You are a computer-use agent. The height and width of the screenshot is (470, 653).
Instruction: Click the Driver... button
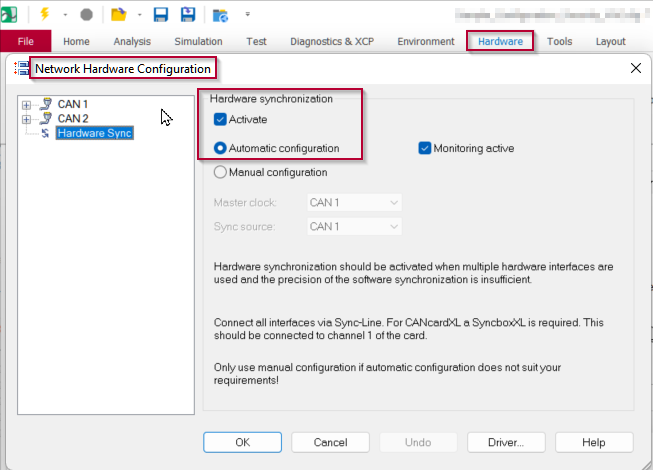click(x=506, y=442)
